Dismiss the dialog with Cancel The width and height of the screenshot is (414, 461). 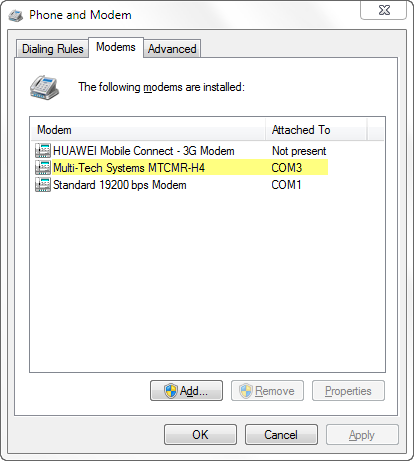281,435
